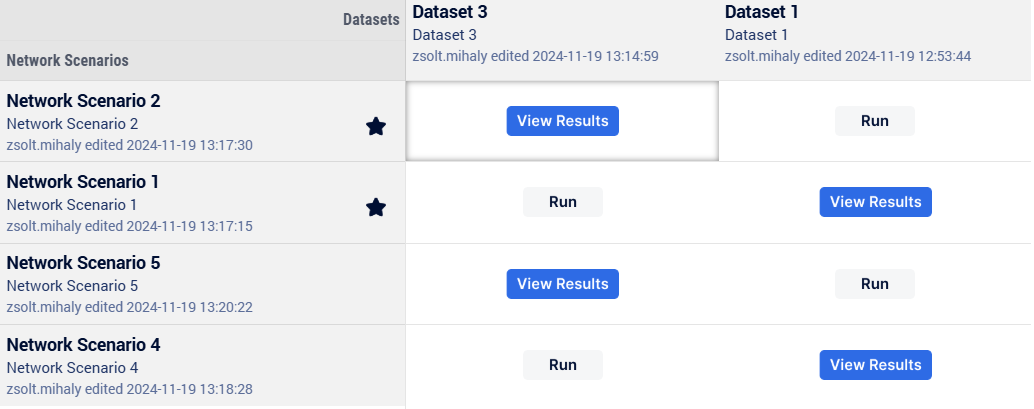Screen dimensions: 1034x409
Task: Click Dataset 3 edited timestamp text
Action: [x=535, y=56]
